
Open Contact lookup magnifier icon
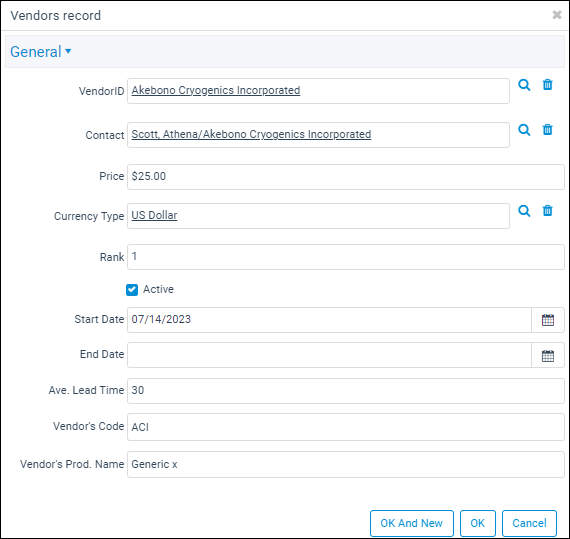click(524, 130)
